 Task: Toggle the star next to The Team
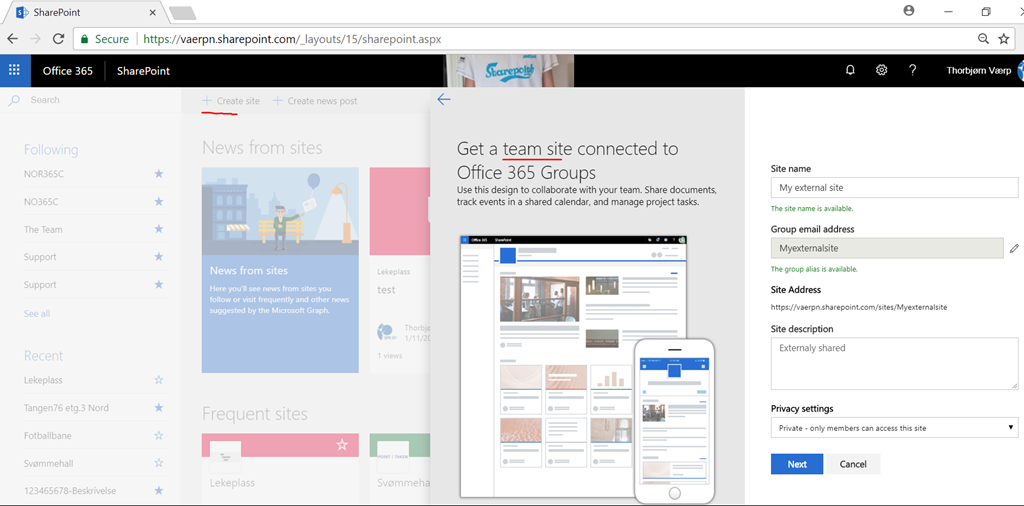158,229
